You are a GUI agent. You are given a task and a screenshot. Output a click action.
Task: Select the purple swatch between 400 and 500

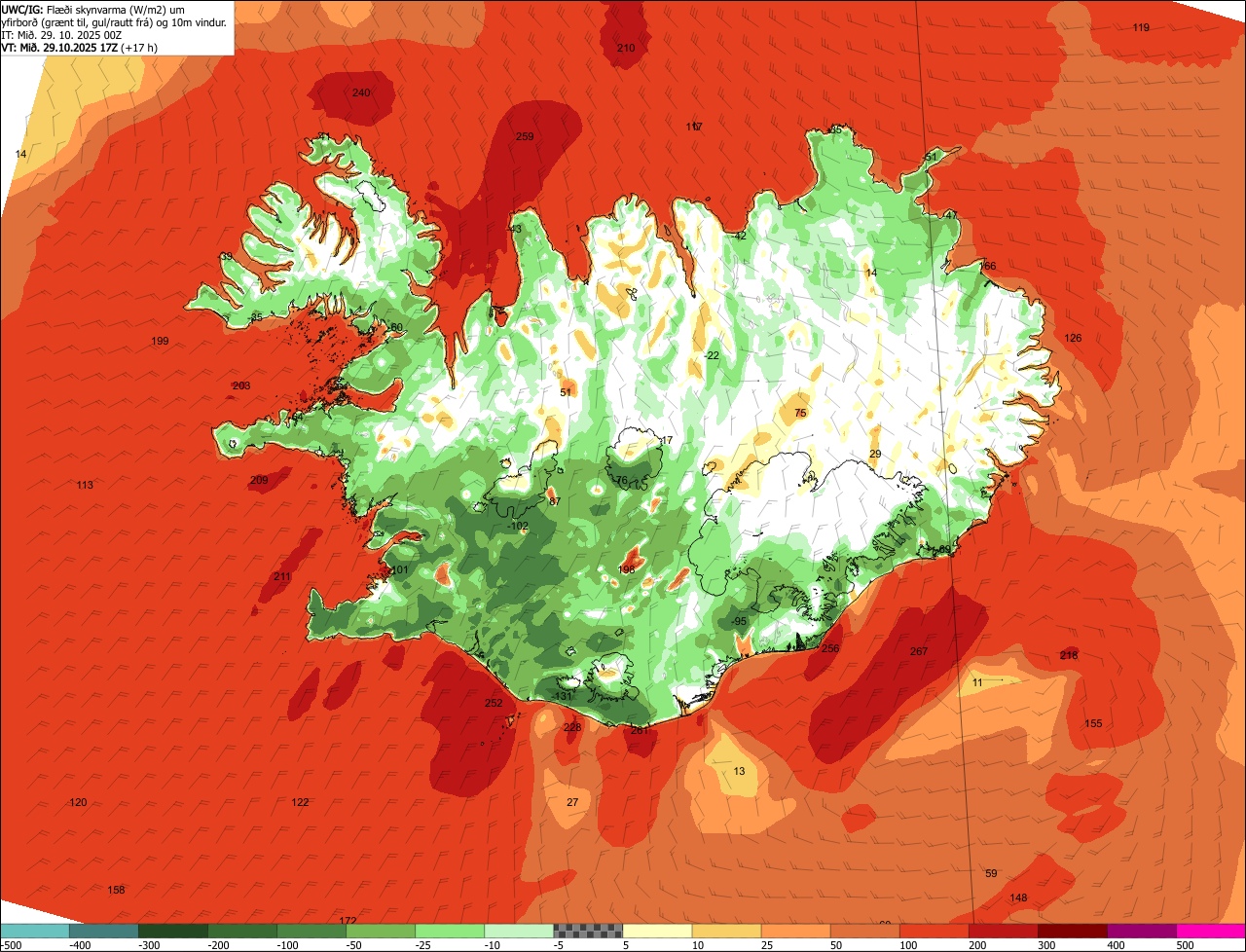click(x=1143, y=931)
